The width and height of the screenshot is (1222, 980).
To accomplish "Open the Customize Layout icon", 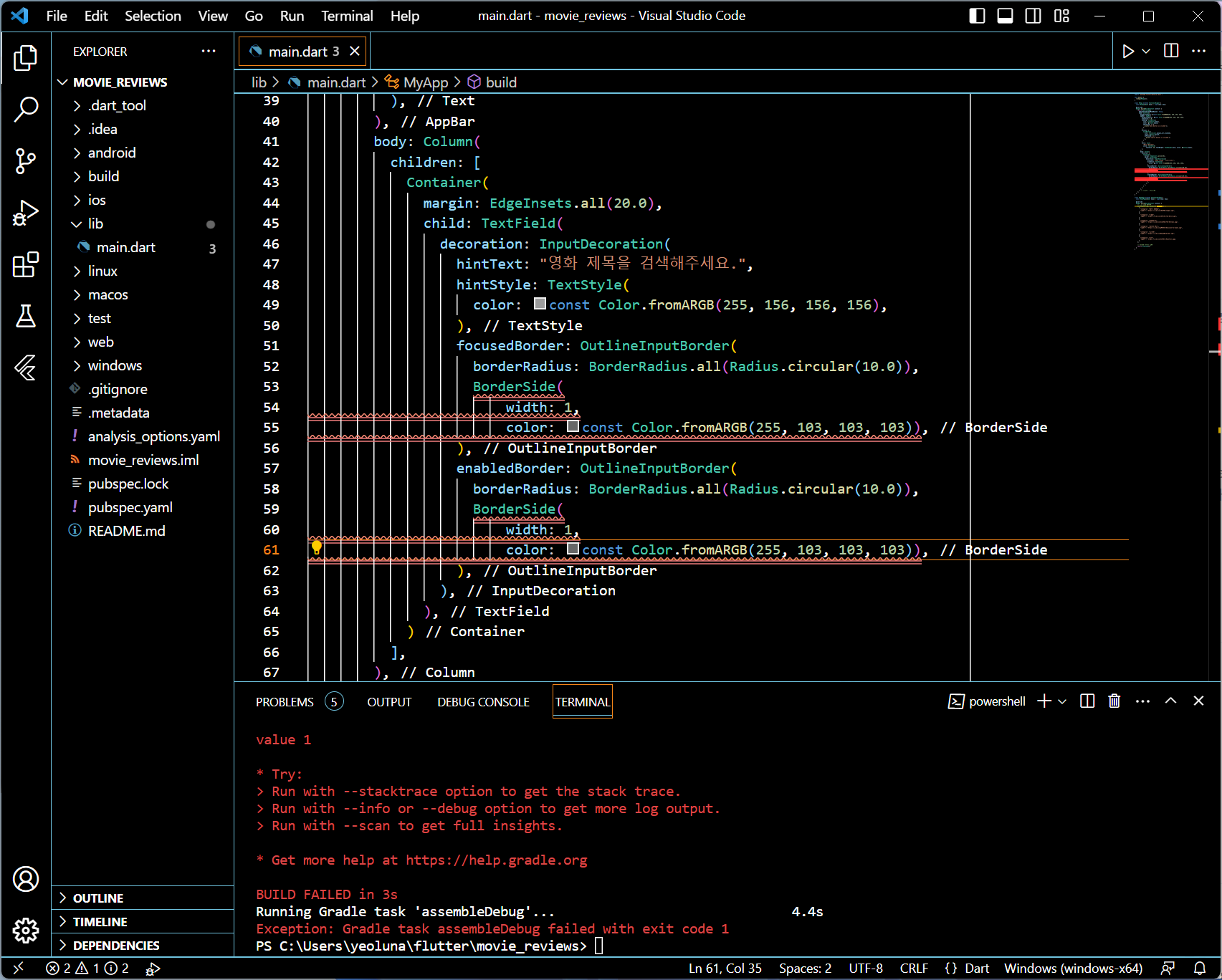I will click(1061, 16).
